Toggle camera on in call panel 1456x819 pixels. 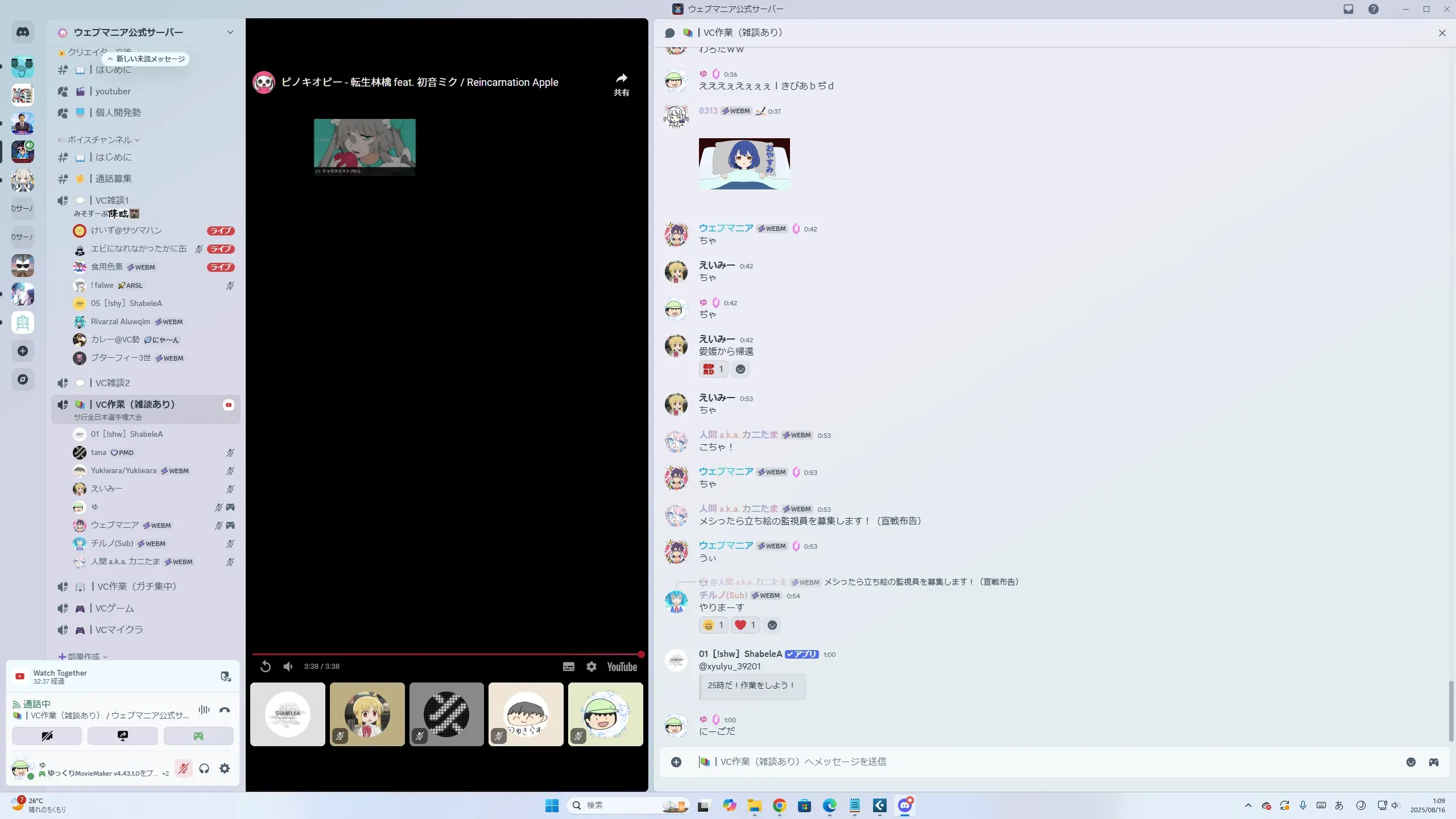point(47,736)
